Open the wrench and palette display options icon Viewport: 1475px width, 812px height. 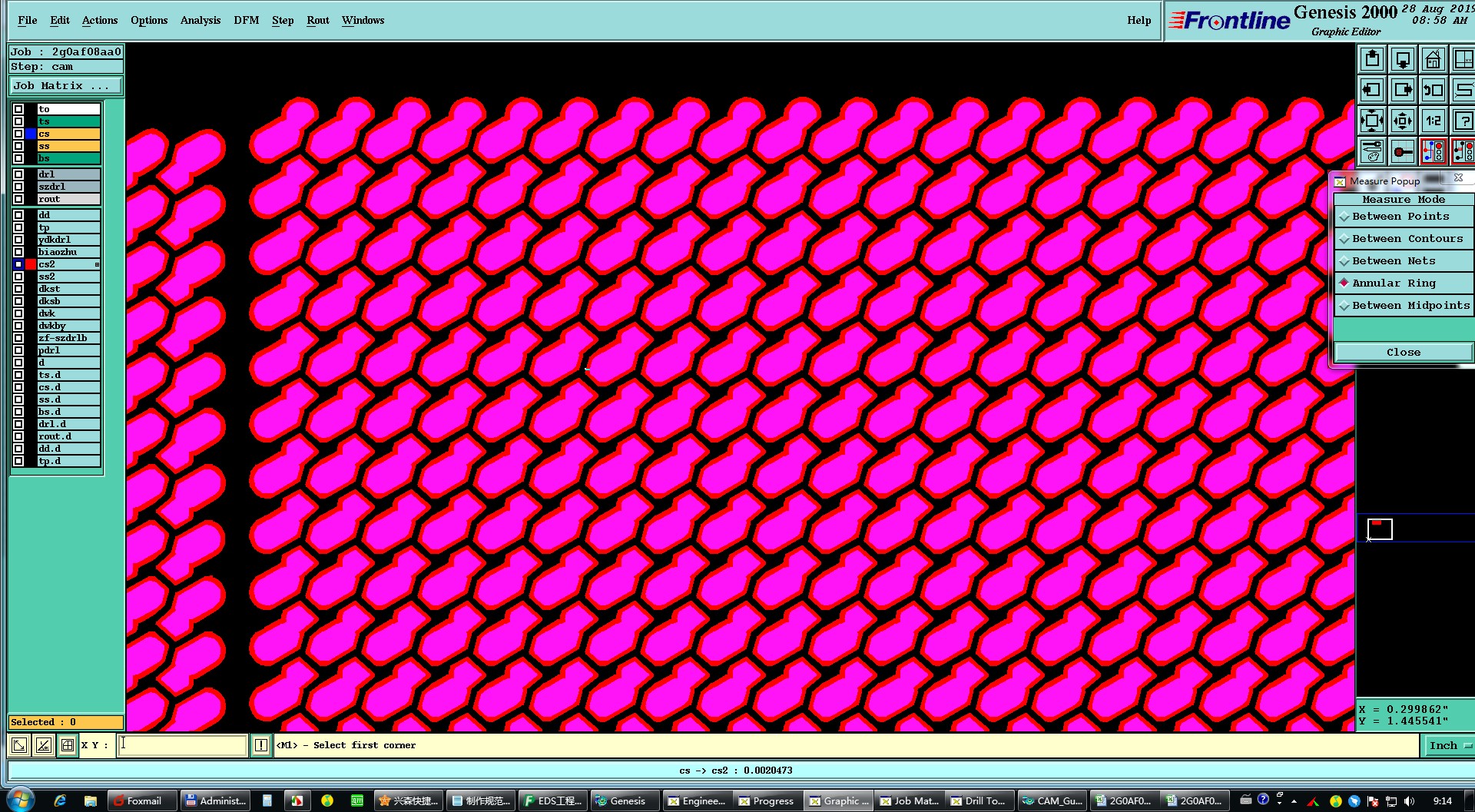pos(1372,151)
